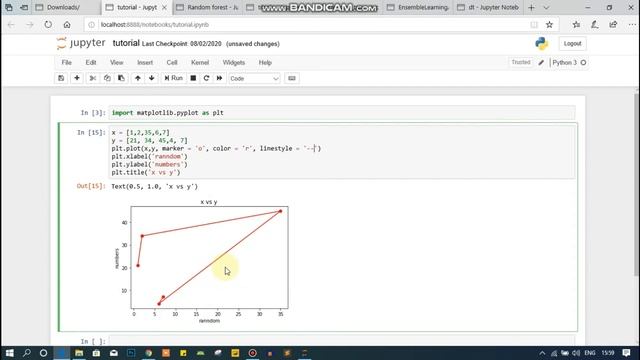Move selected cell down arrow
Viewport: 640px width, 360px height.
(151, 78)
